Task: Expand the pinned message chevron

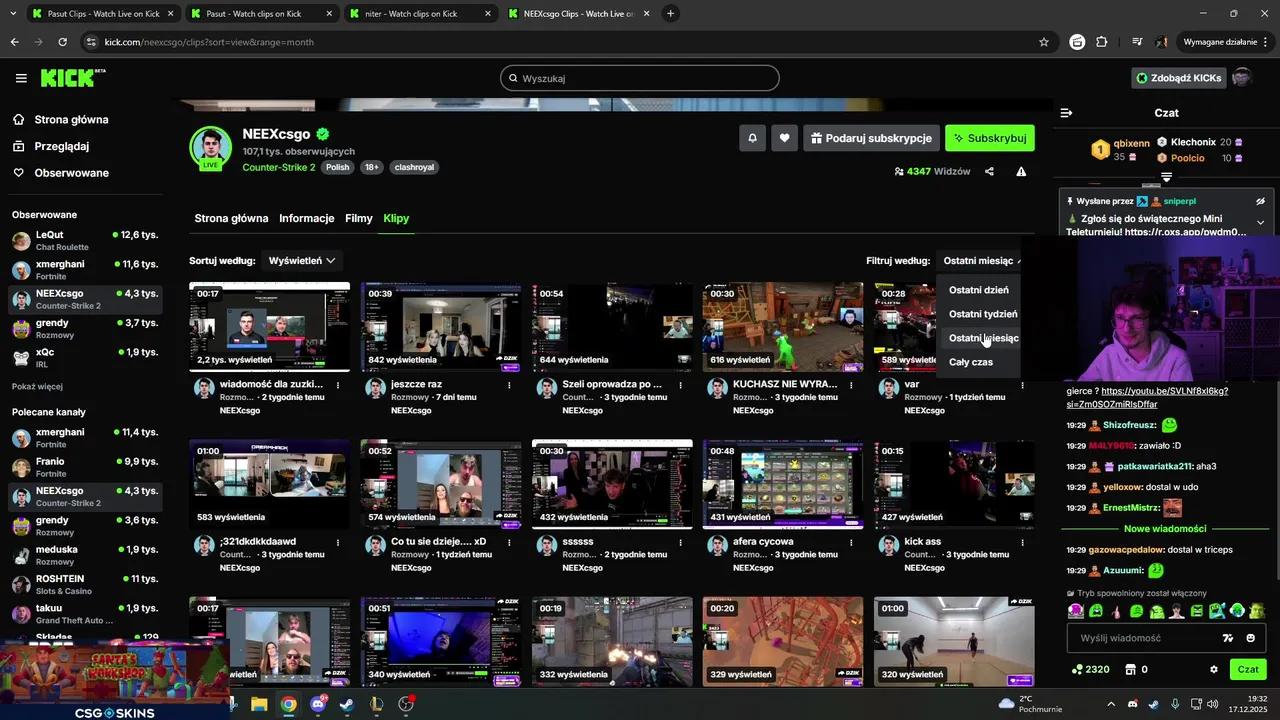Action: point(1260,223)
